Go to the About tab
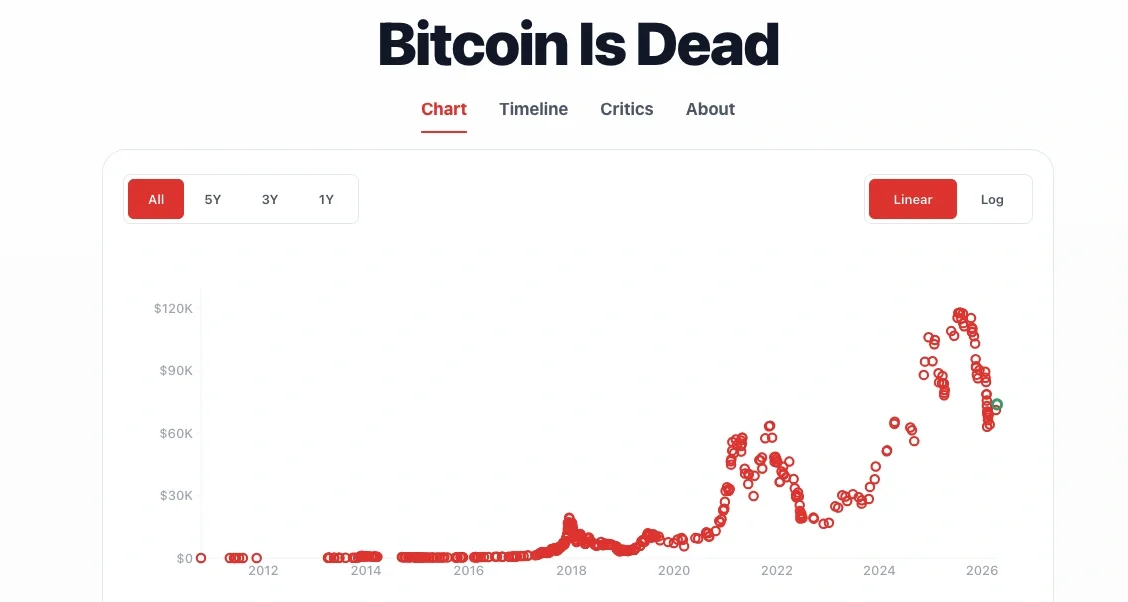 (x=710, y=109)
